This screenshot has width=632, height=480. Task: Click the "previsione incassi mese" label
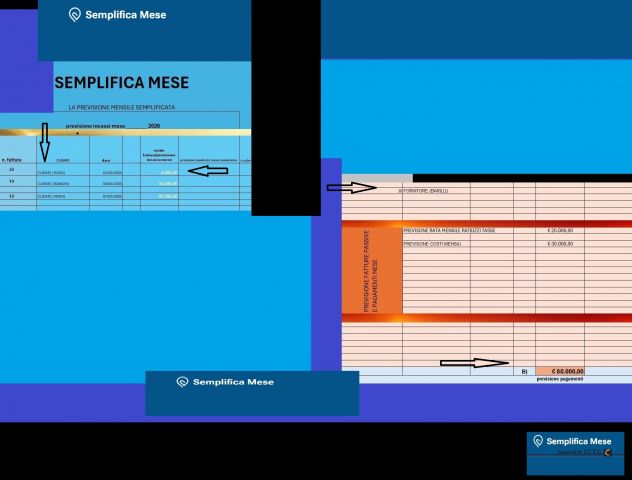[96, 126]
